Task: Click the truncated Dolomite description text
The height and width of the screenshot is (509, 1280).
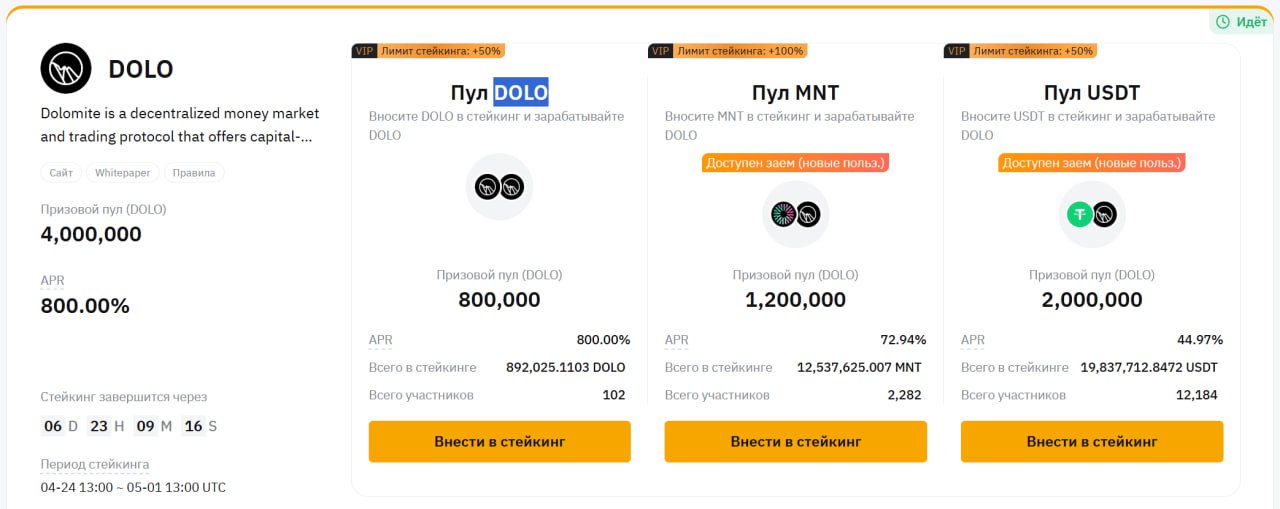Action: (180, 125)
